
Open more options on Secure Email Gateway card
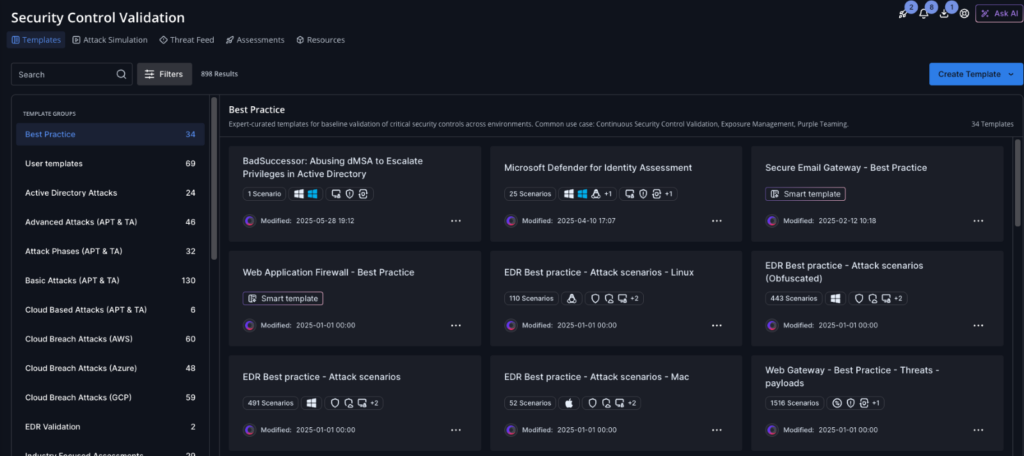coord(978,221)
